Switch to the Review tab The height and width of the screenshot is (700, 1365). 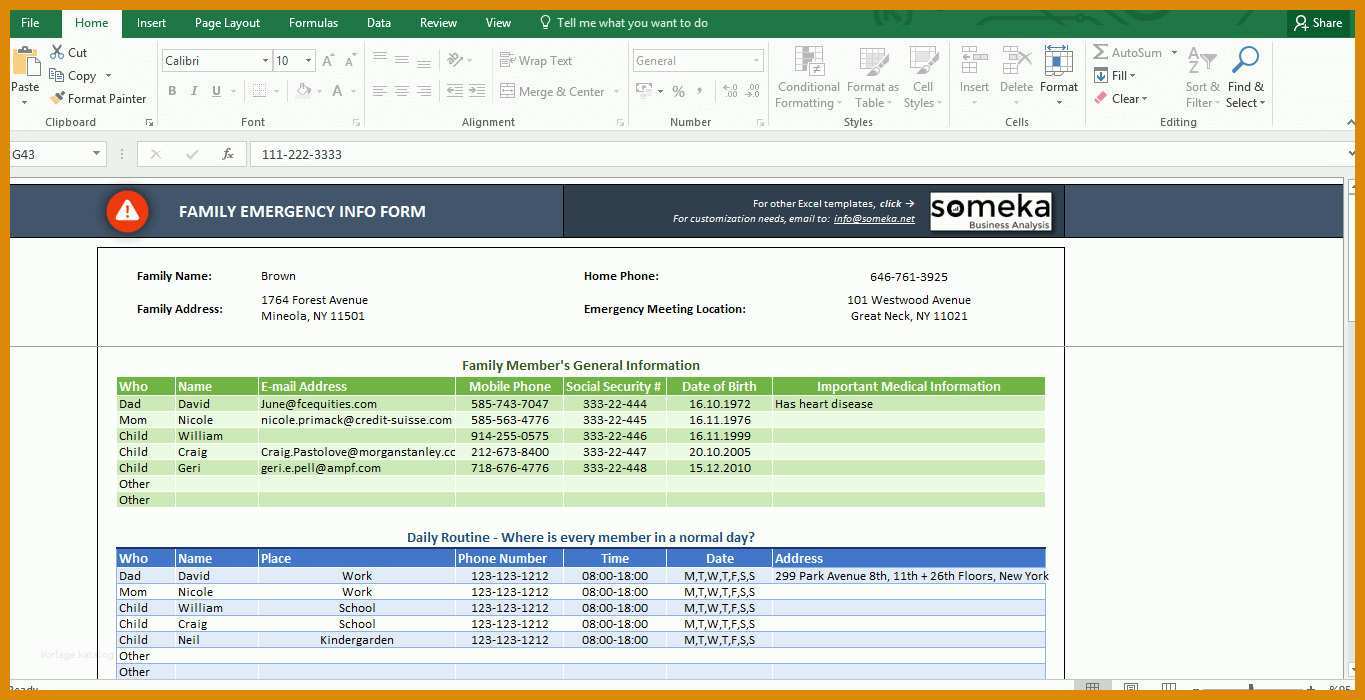click(x=438, y=22)
